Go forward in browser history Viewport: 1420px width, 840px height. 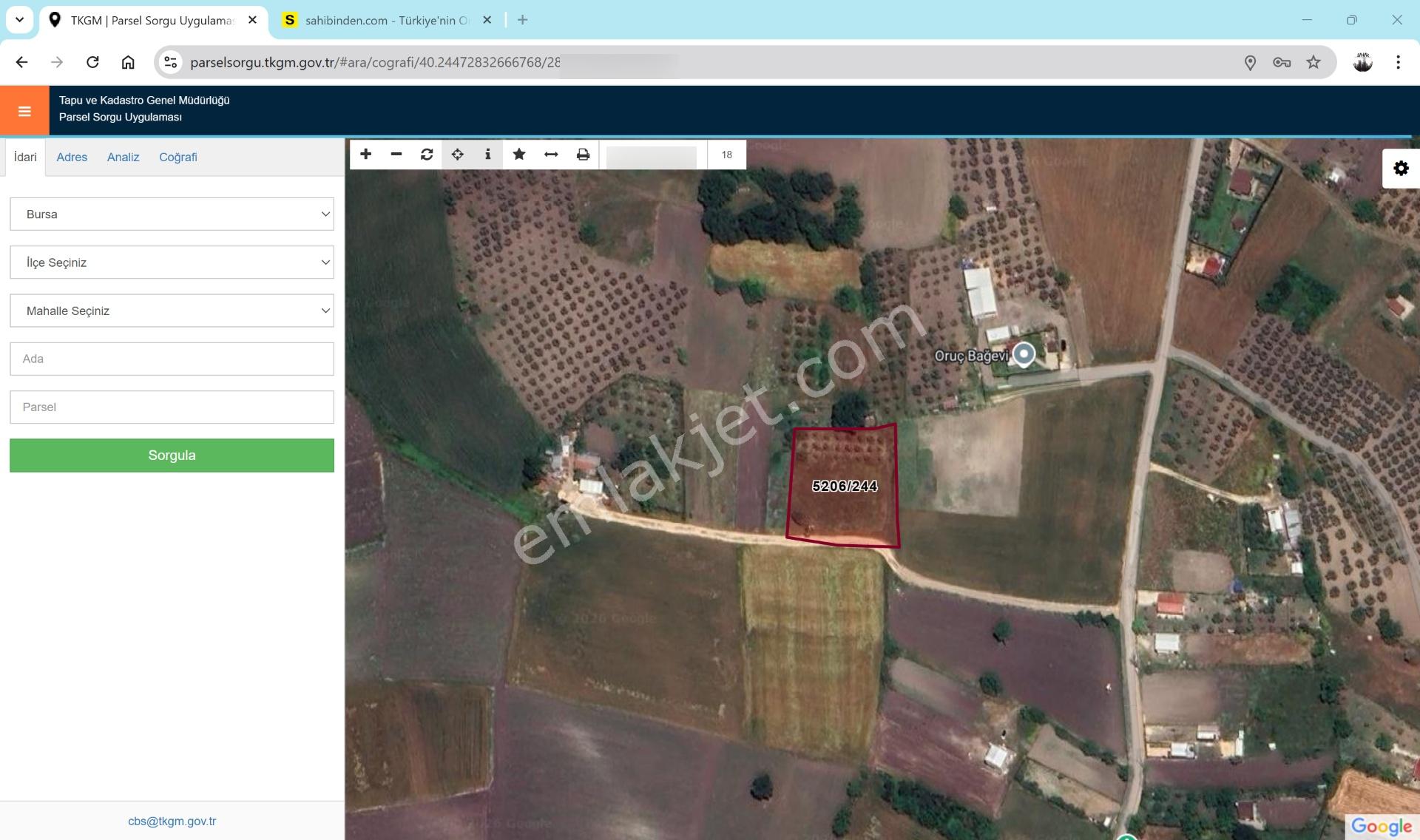(x=57, y=62)
